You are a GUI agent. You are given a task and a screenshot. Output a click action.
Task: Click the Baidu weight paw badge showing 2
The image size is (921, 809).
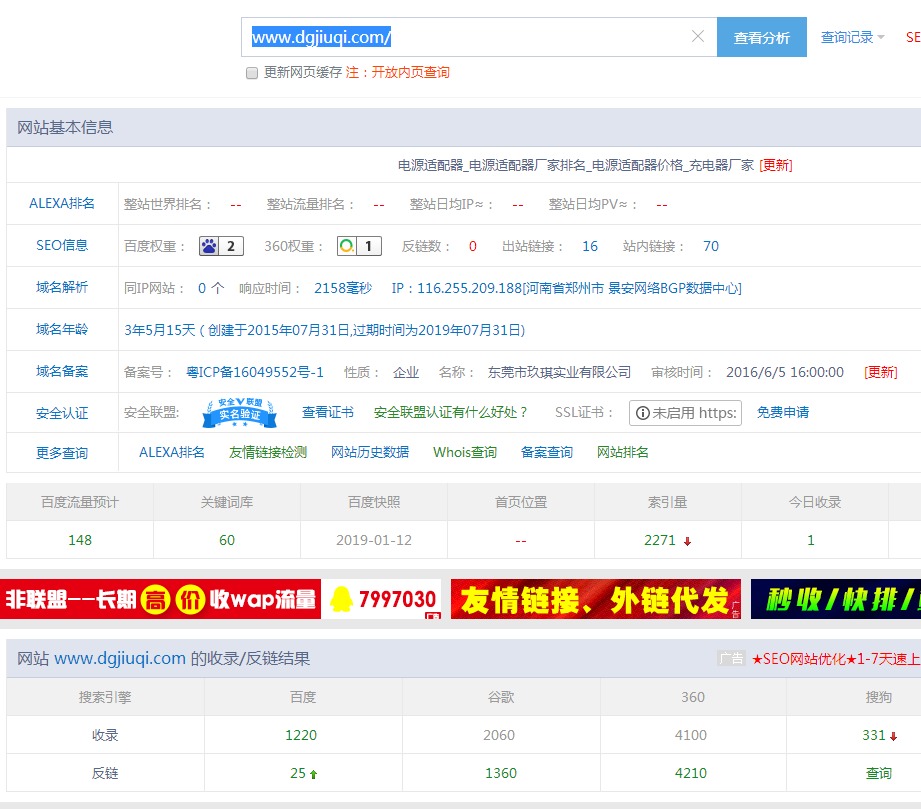(220, 244)
